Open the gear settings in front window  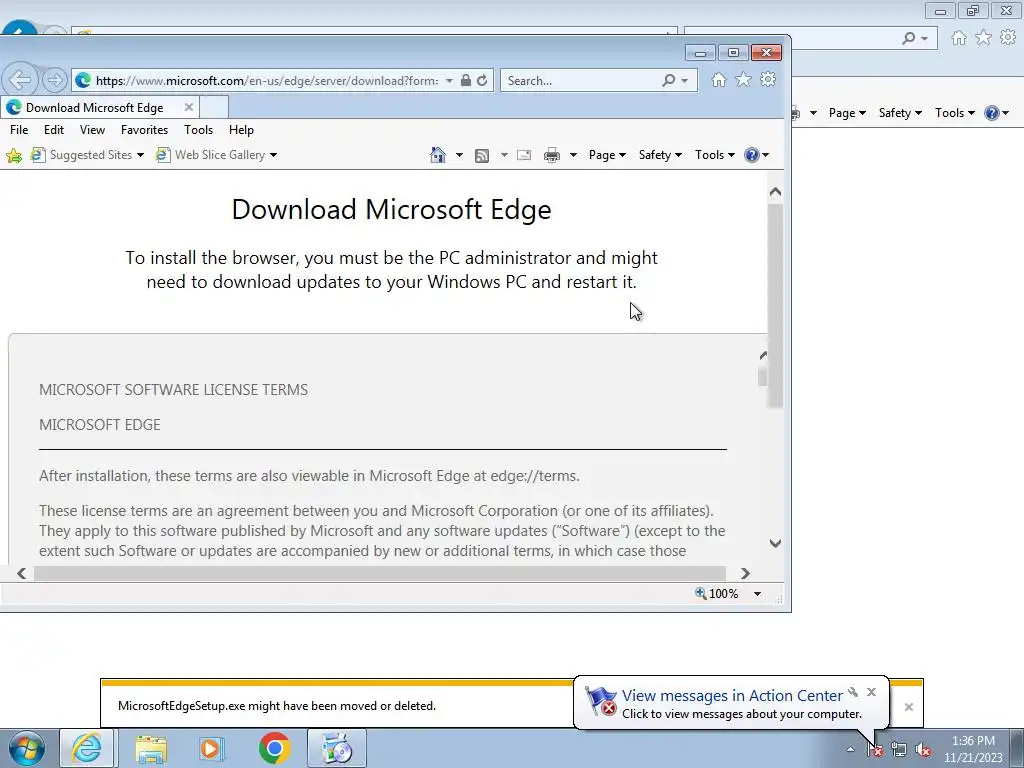click(x=768, y=80)
